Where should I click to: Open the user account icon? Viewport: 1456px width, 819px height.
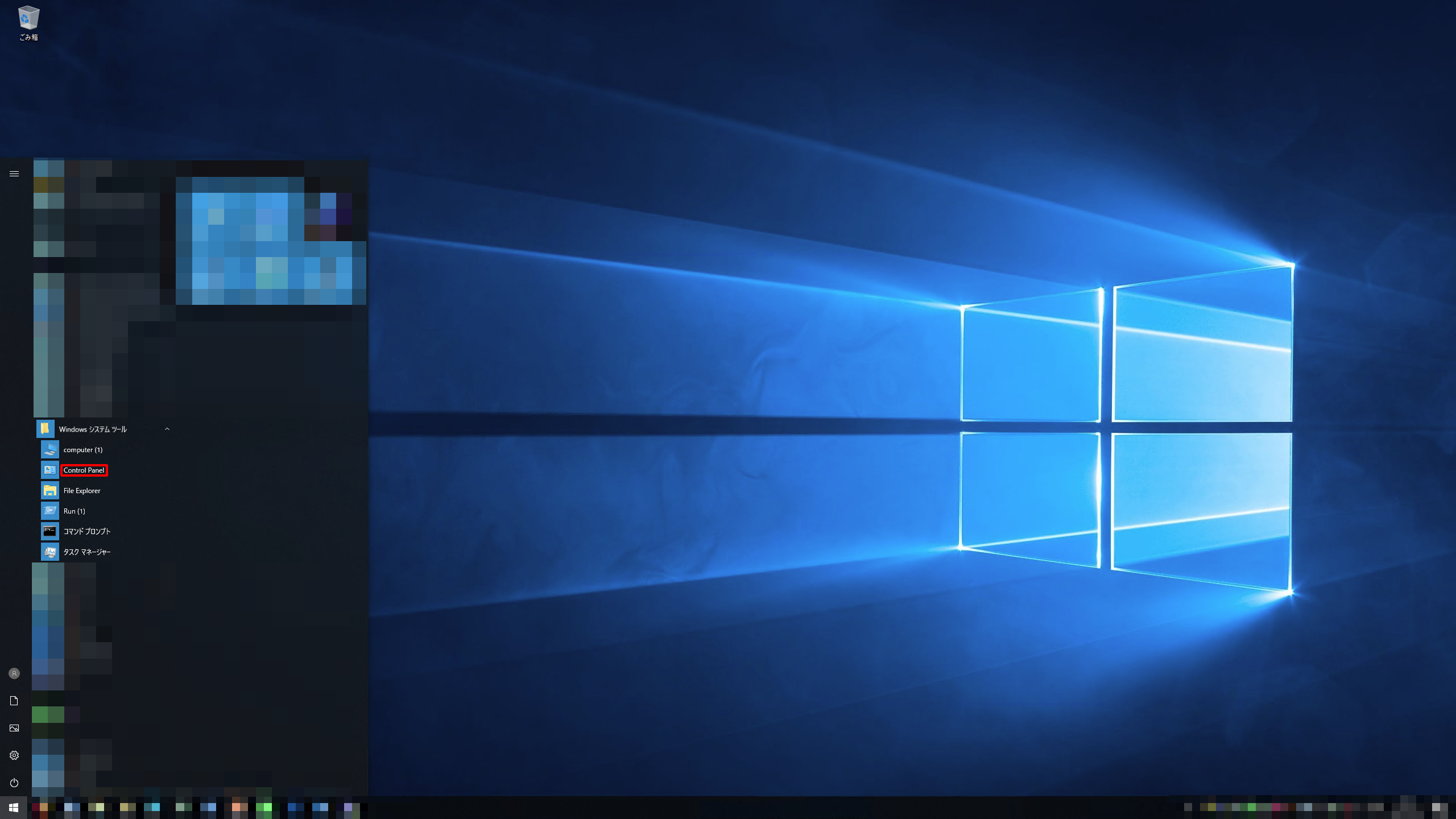click(x=14, y=673)
